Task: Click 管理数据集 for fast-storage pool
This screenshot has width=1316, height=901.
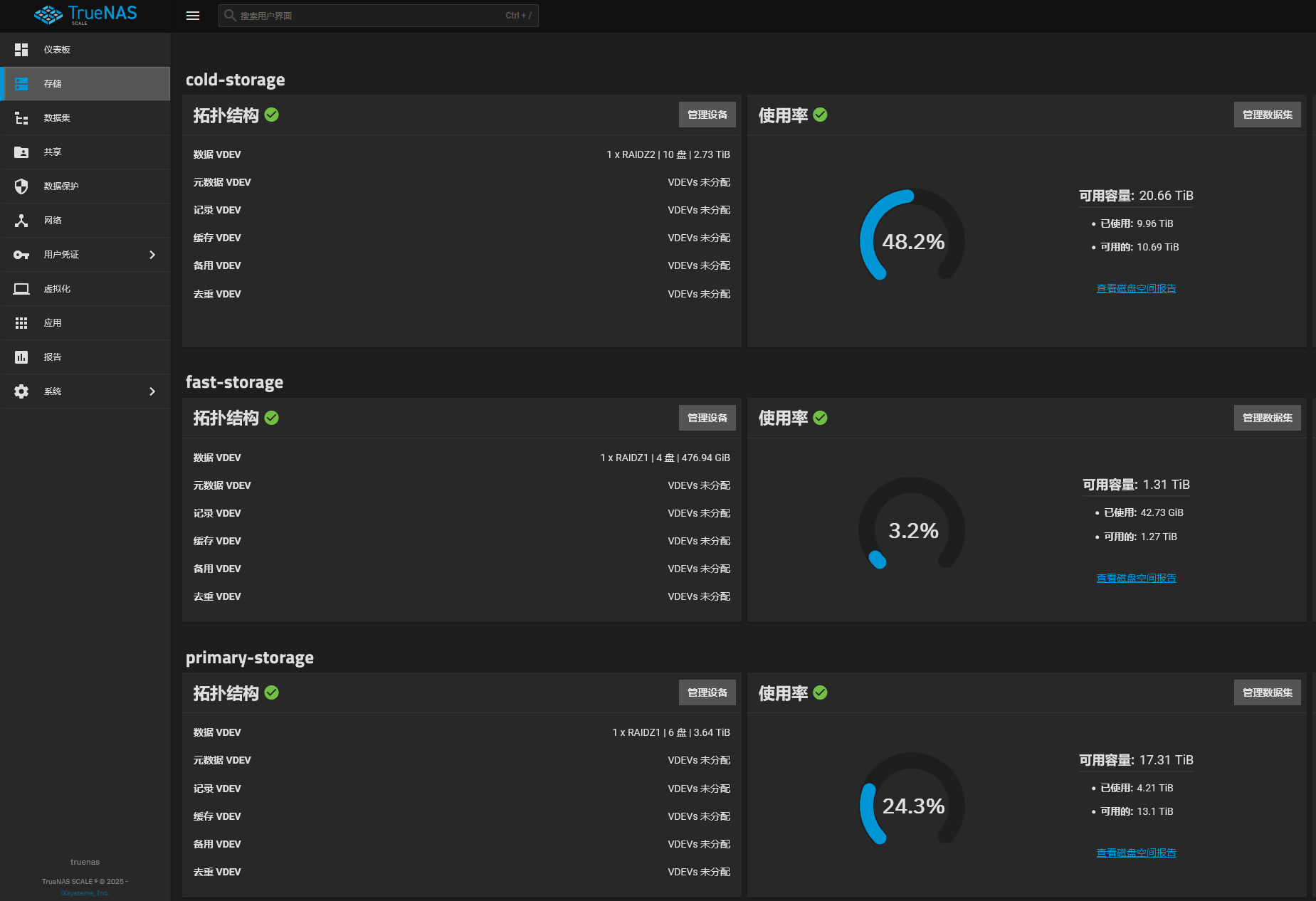Action: tap(1267, 418)
